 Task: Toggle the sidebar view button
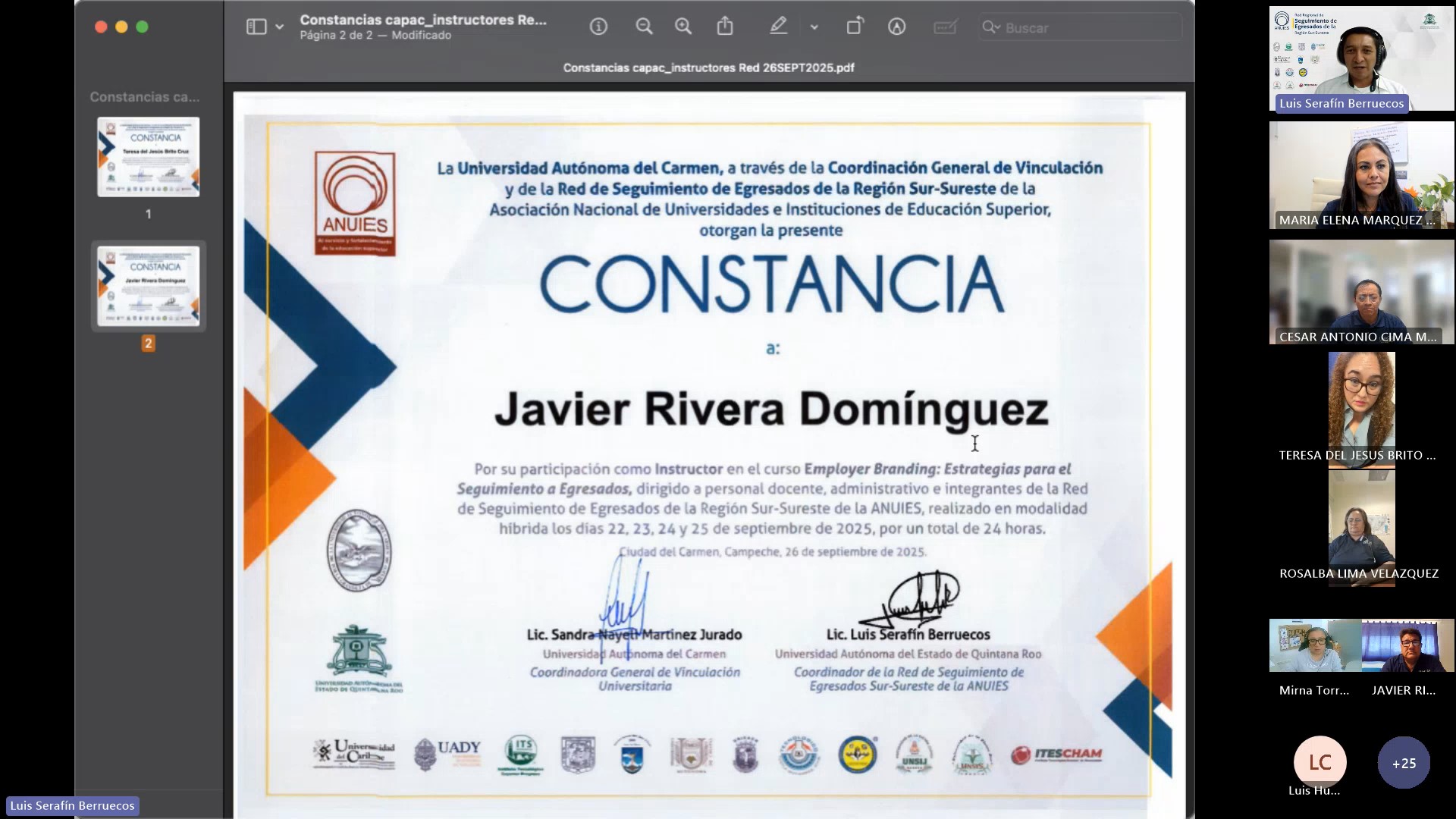(x=256, y=27)
